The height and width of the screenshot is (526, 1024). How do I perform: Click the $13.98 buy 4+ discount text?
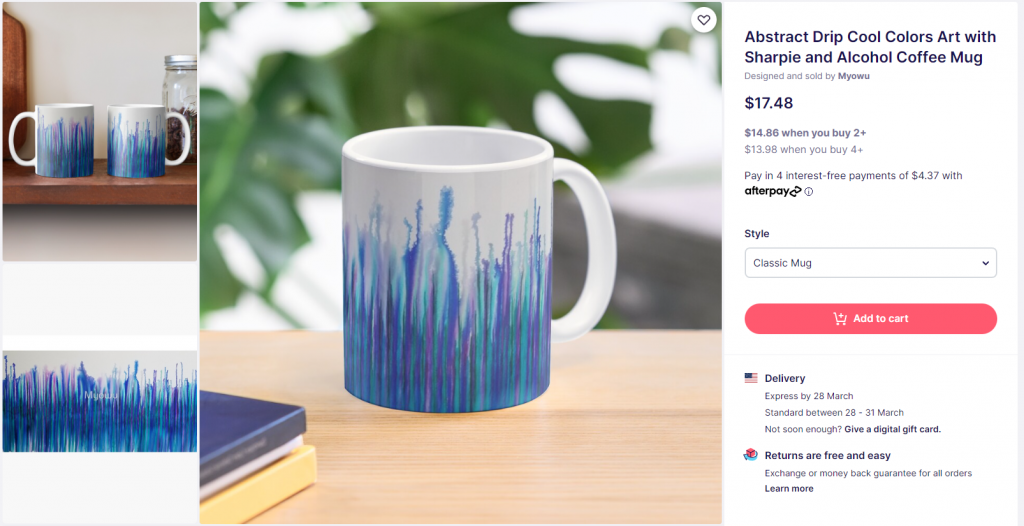[x=804, y=150]
